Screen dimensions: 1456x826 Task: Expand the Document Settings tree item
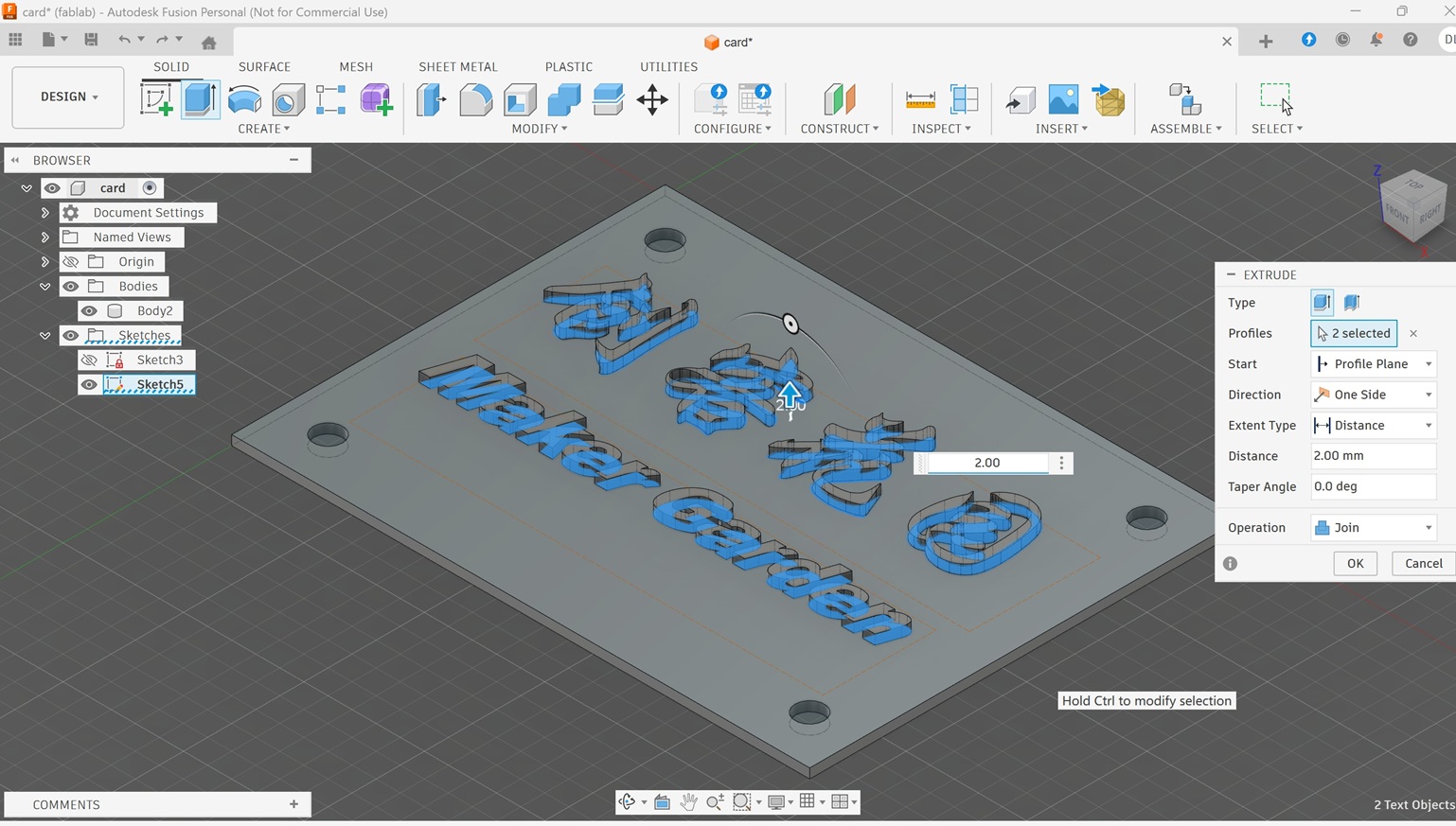(x=44, y=212)
